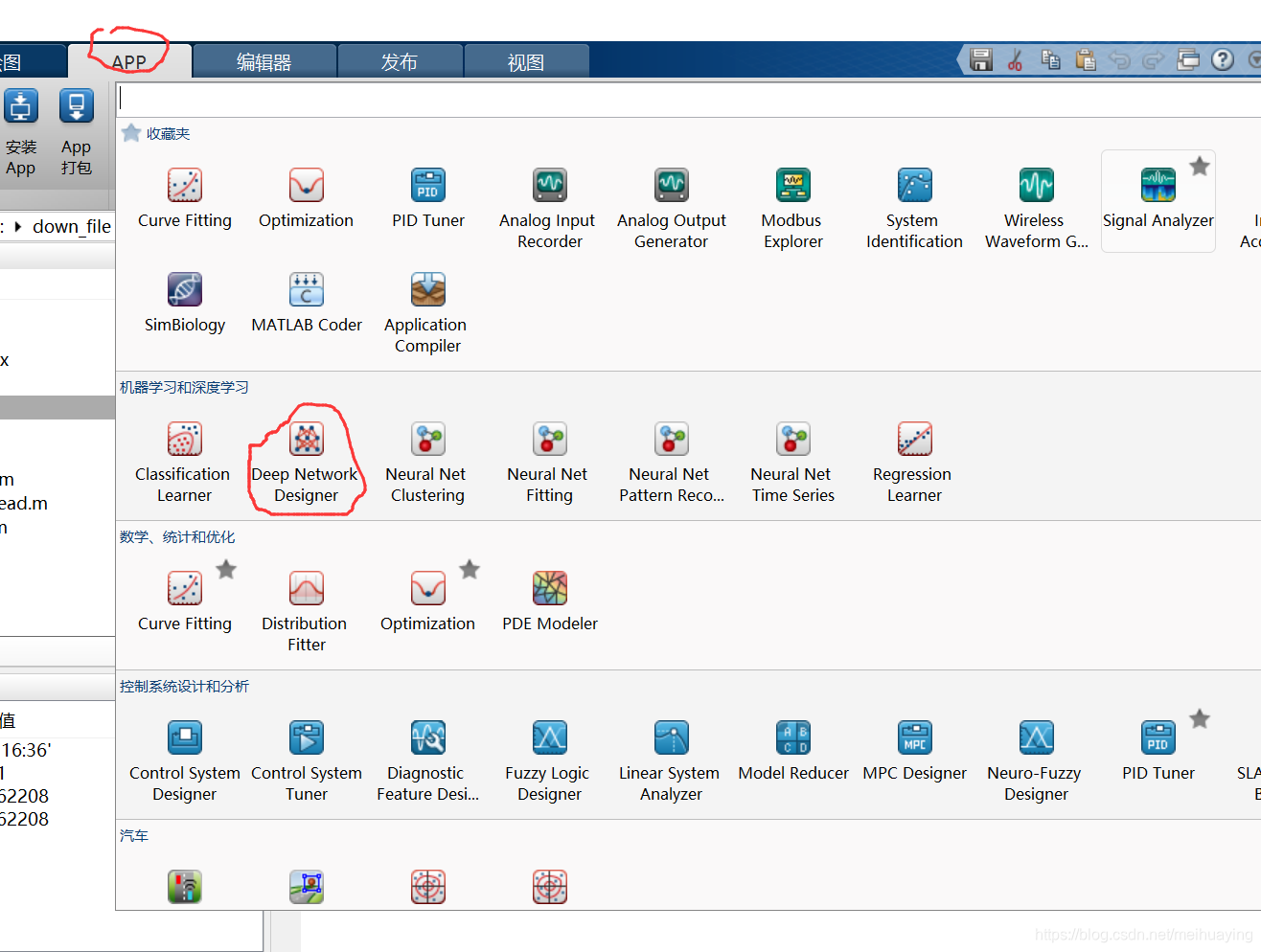Click the 控制系统设计和分析 section header
Viewport: 1261px width, 952px height.
(184, 686)
